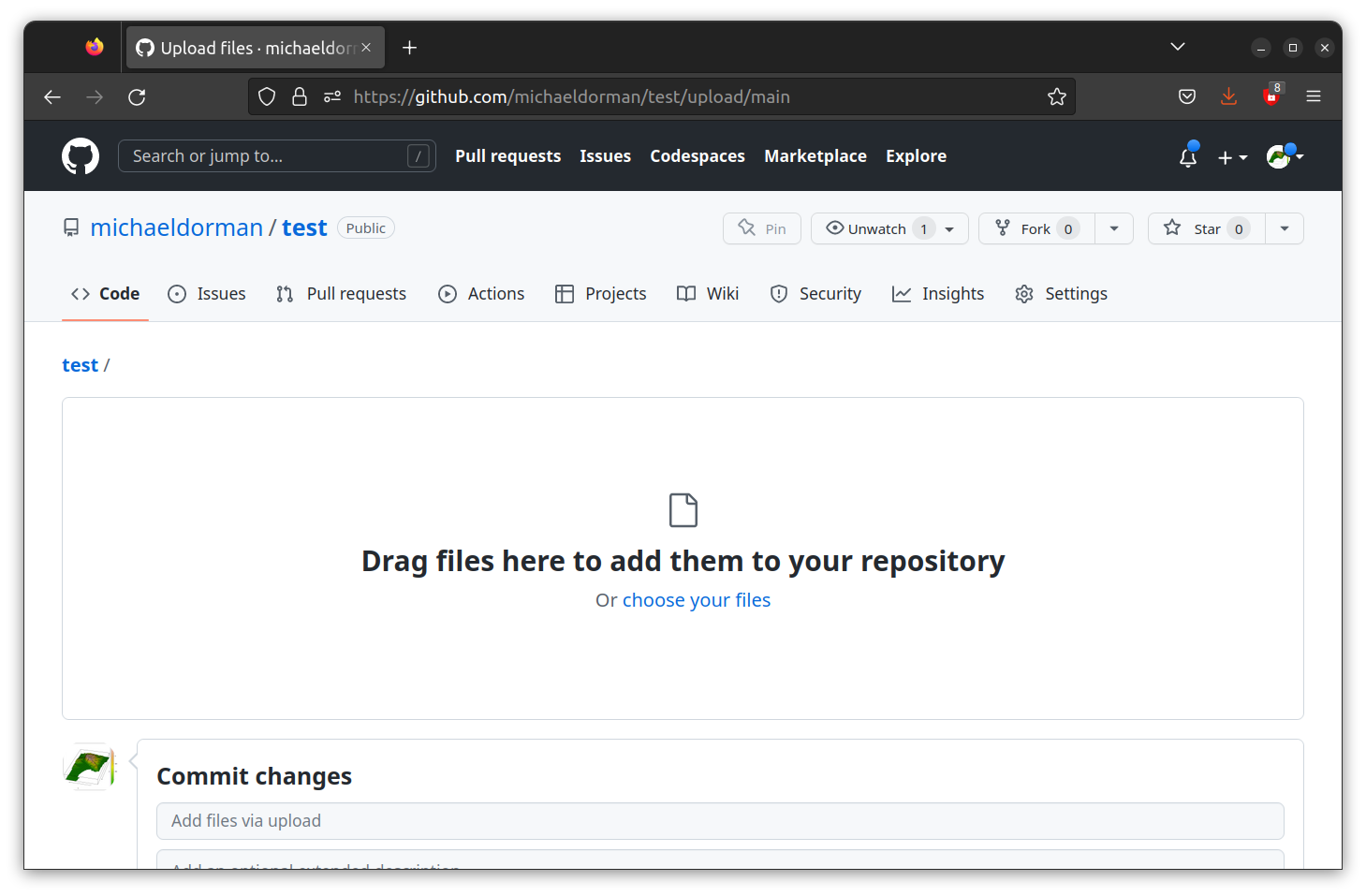Image resolution: width=1366 pixels, height=896 pixels.
Task: Click the Add files via upload commit field
Action: (x=719, y=820)
